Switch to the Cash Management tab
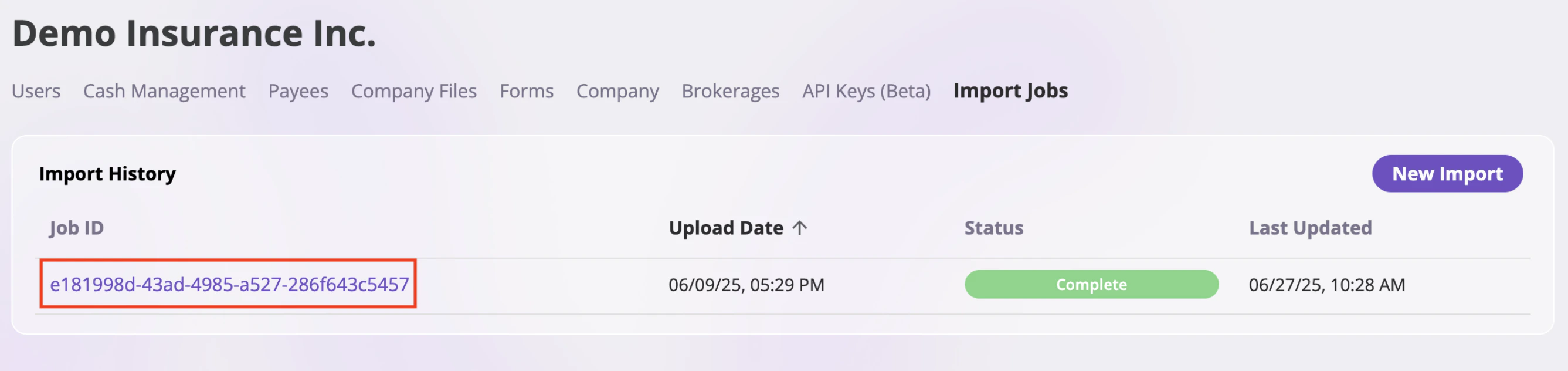This screenshot has width=1568, height=371. [164, 91]
